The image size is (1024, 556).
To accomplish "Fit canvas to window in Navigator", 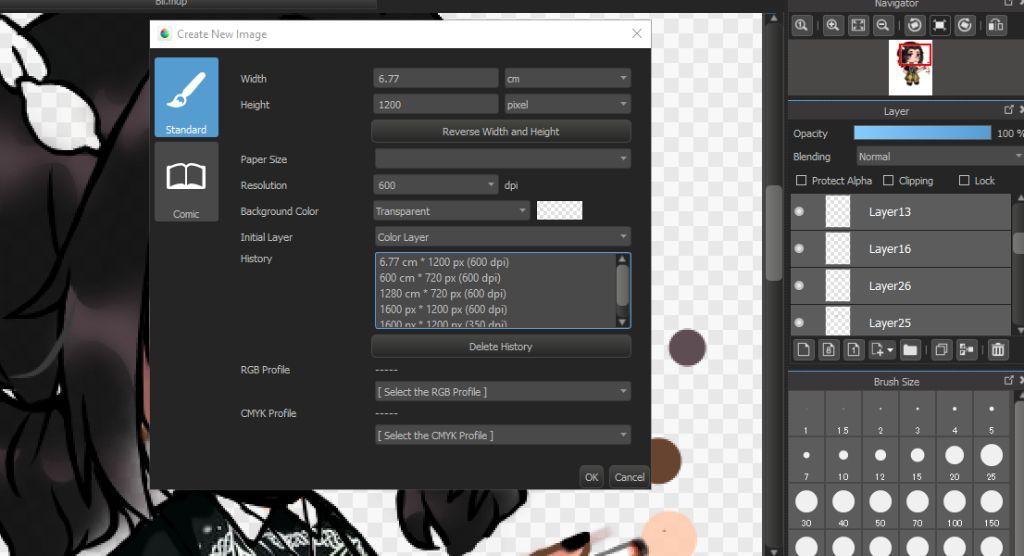I will pos(857,25).
